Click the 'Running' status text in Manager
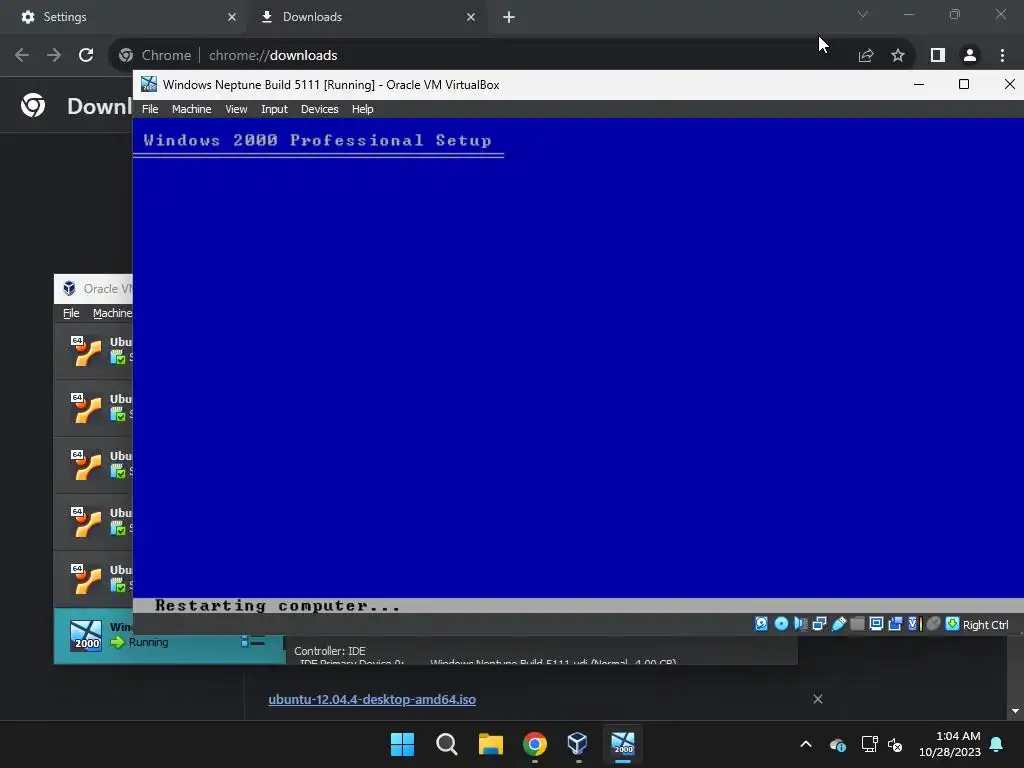The image size is (1024, 768). (x=149, y=642)
